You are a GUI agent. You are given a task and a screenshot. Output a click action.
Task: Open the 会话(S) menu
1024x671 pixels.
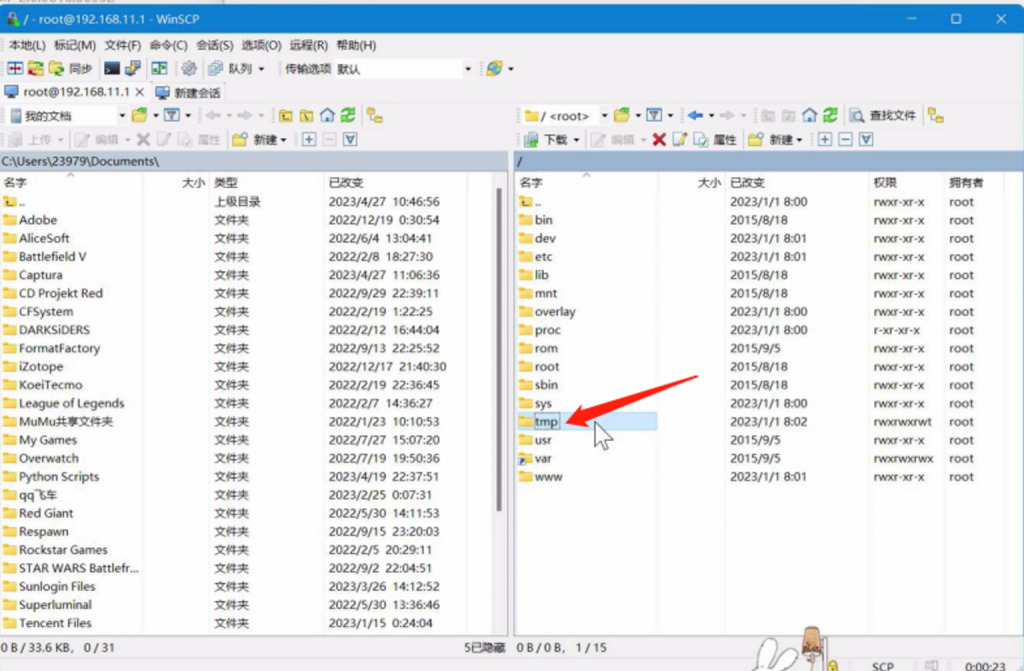click(214, 45)
